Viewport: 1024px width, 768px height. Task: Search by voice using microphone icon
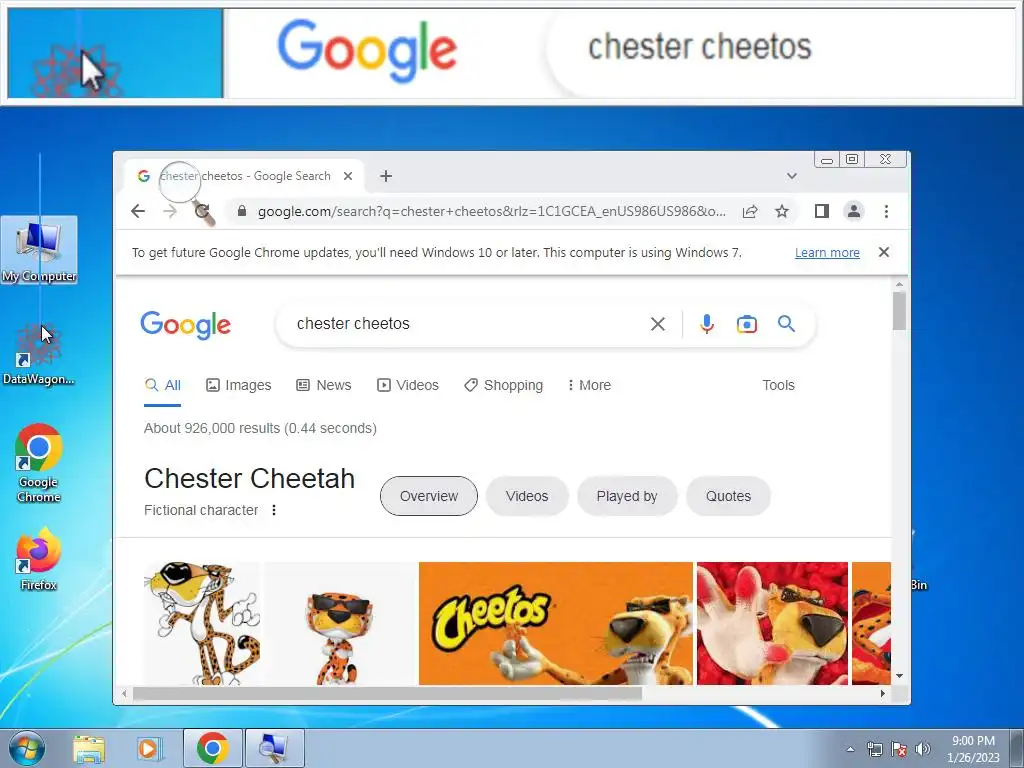point(707,324)
